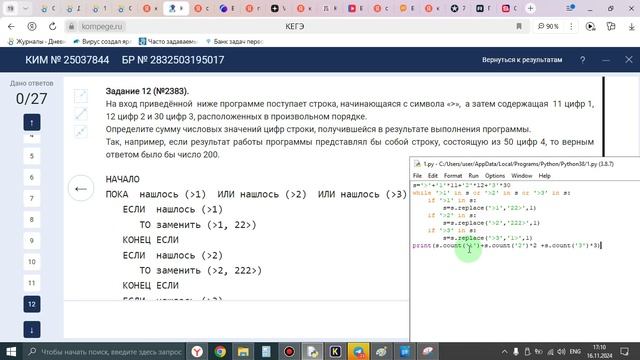Screen dimensions: 640x360
Task: Open the Run menu in the IDLE editor
Action: 473,176
